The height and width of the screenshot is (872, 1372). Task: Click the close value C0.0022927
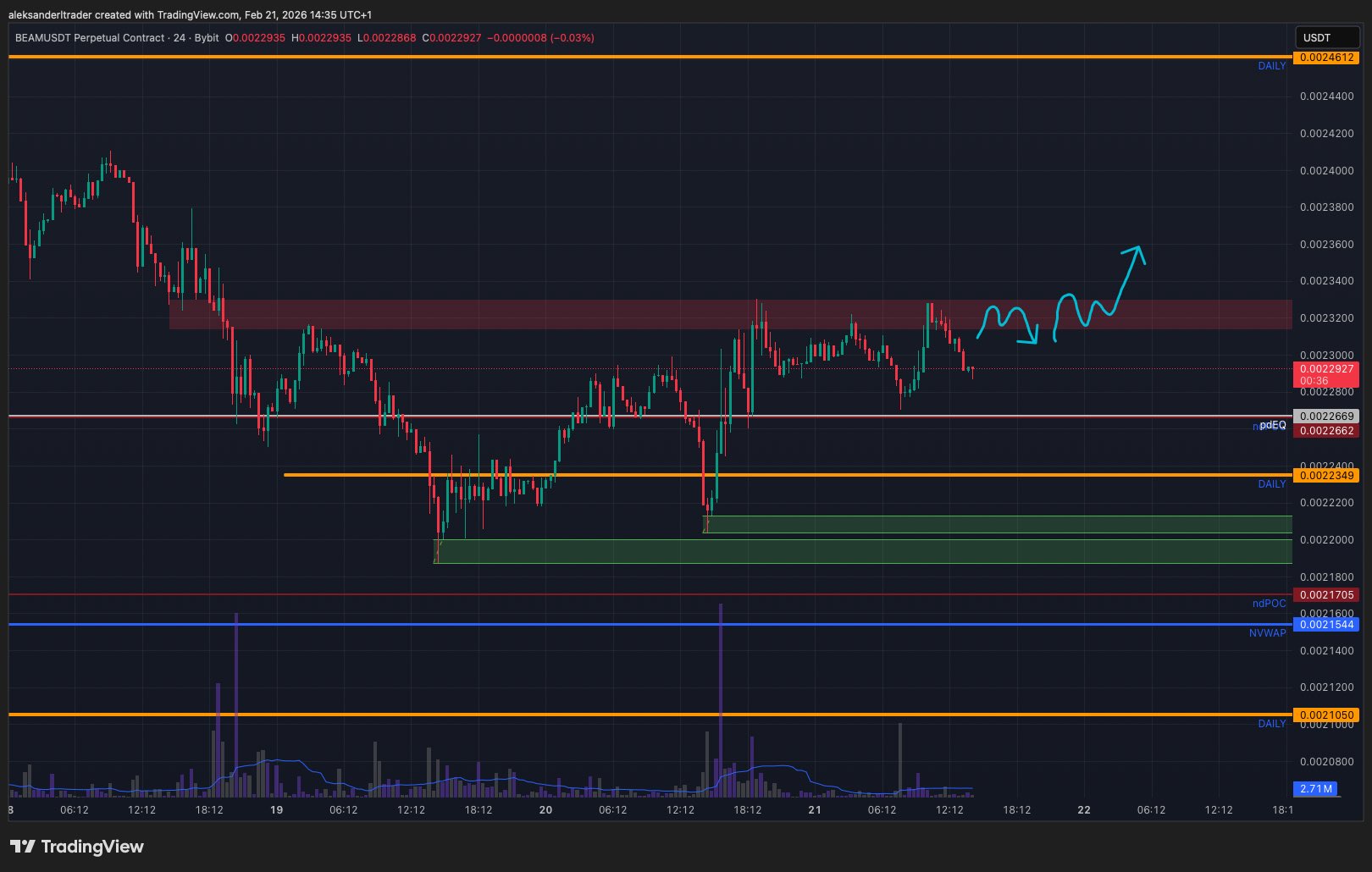point(451,38)
